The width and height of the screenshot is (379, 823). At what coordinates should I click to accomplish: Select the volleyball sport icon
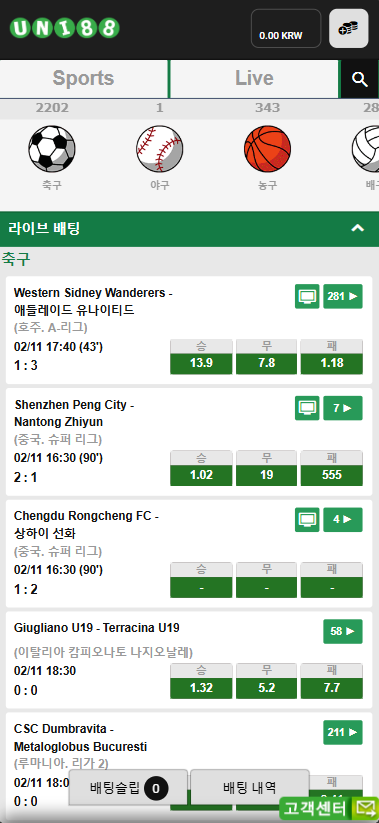click(x=366, y=149)
